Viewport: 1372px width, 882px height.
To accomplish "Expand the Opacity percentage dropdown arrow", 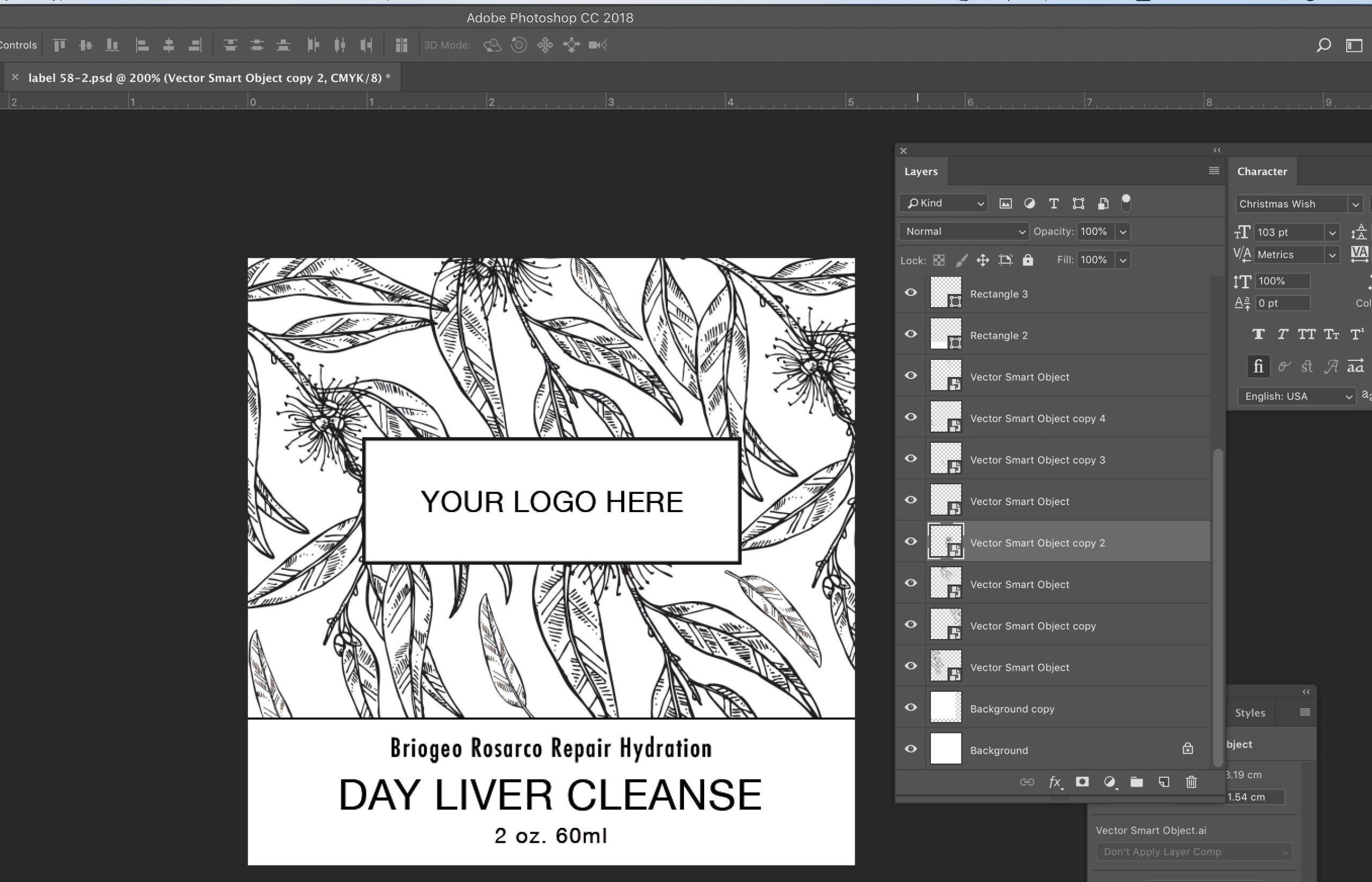I will tap(1123, 232).
